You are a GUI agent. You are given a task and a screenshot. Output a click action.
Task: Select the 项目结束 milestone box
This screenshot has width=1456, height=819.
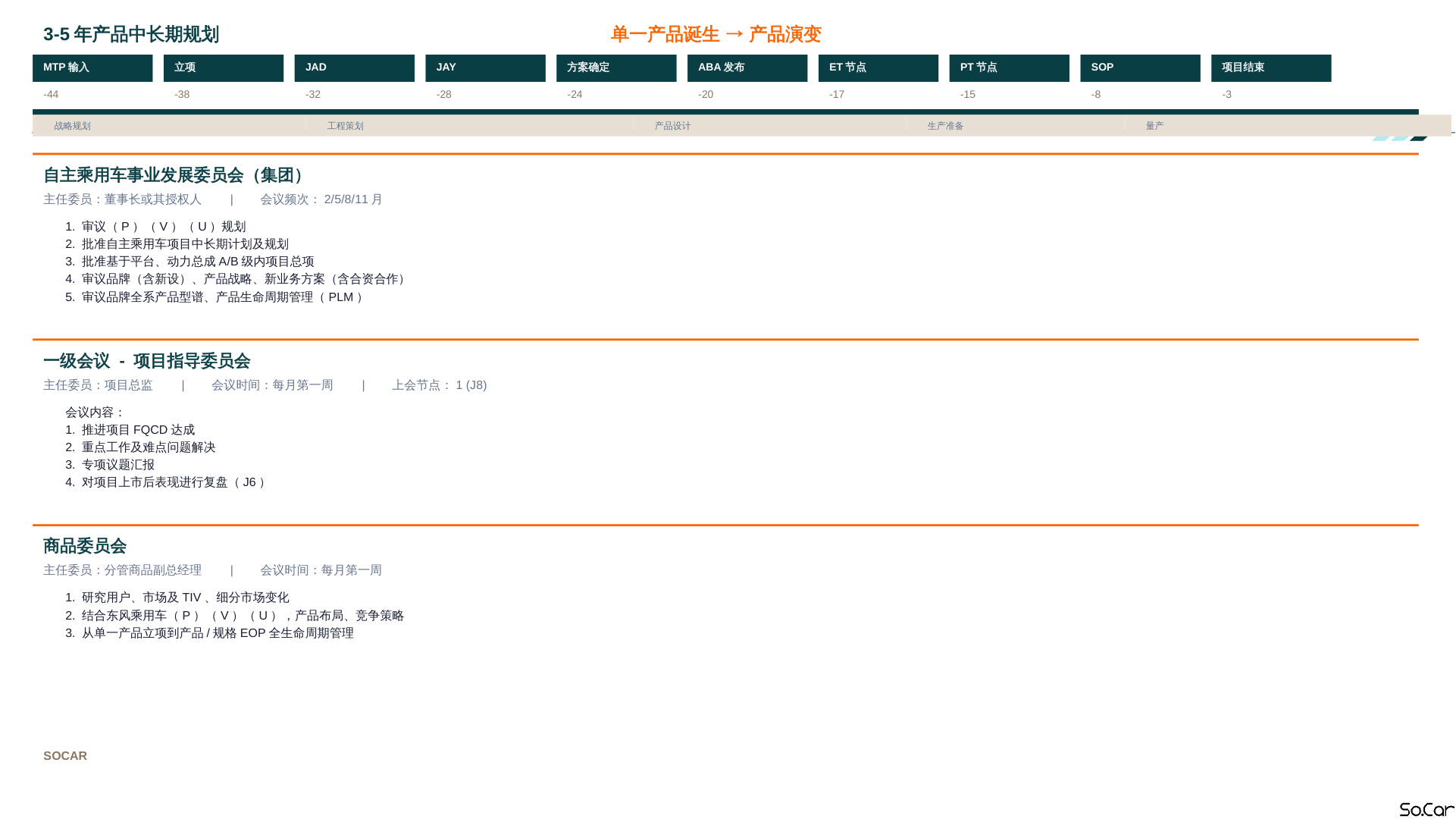[x=1271, y=68]
